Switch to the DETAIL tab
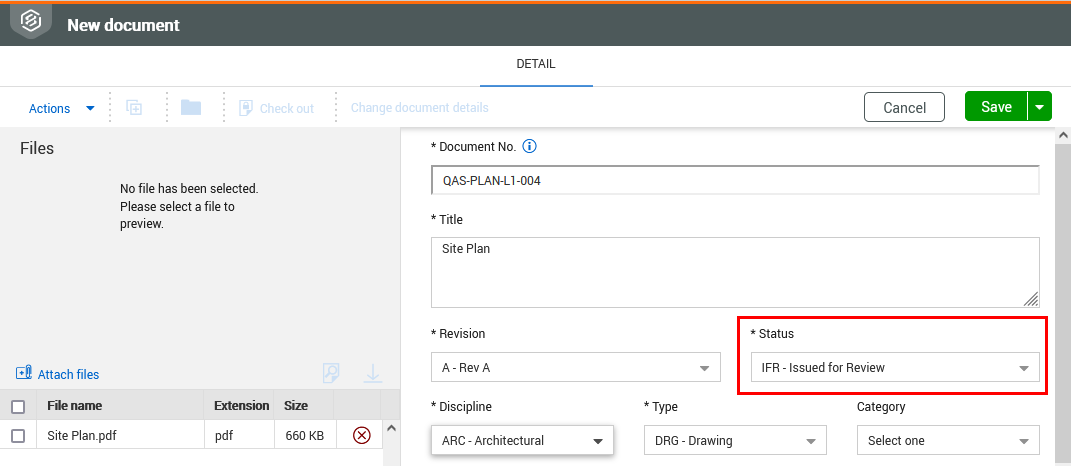 click(536, 64)
